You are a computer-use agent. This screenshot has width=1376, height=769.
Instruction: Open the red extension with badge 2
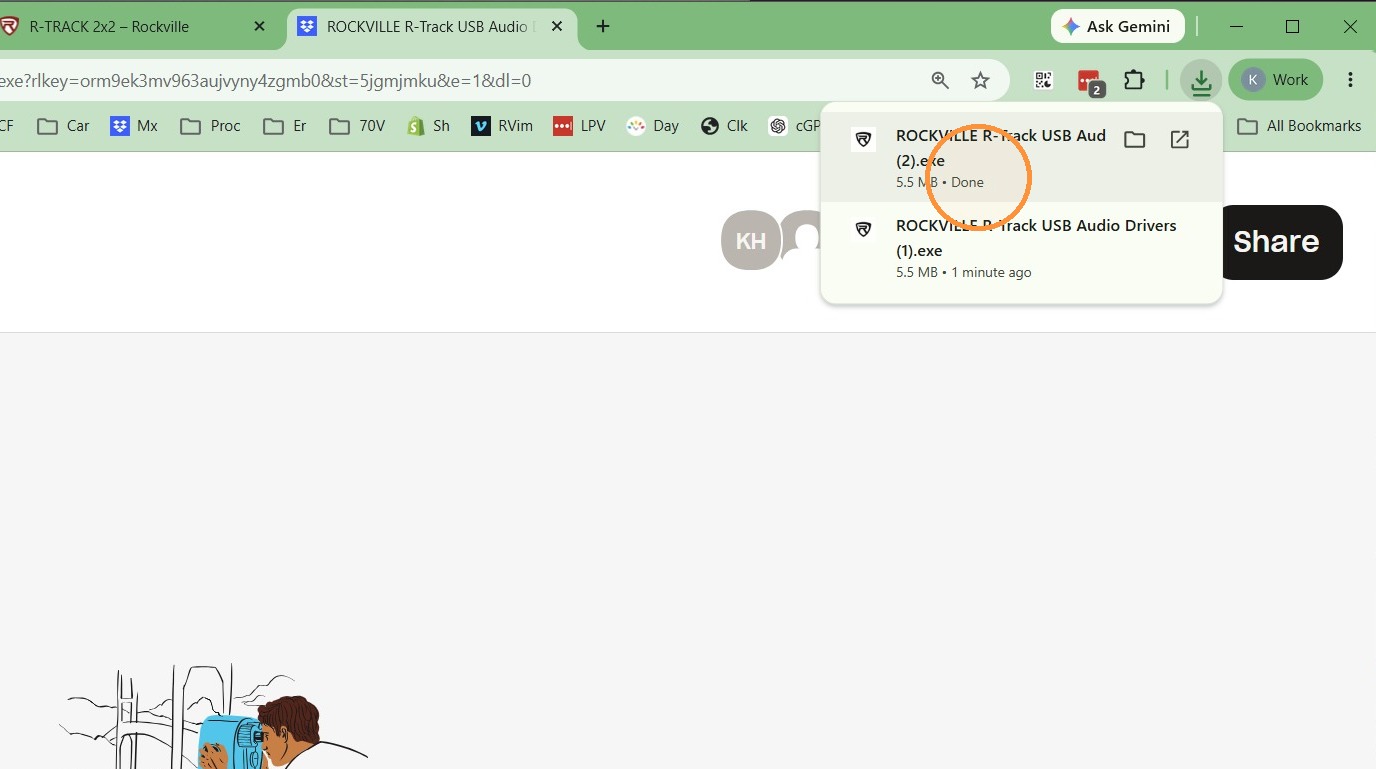click(1089, 81)
